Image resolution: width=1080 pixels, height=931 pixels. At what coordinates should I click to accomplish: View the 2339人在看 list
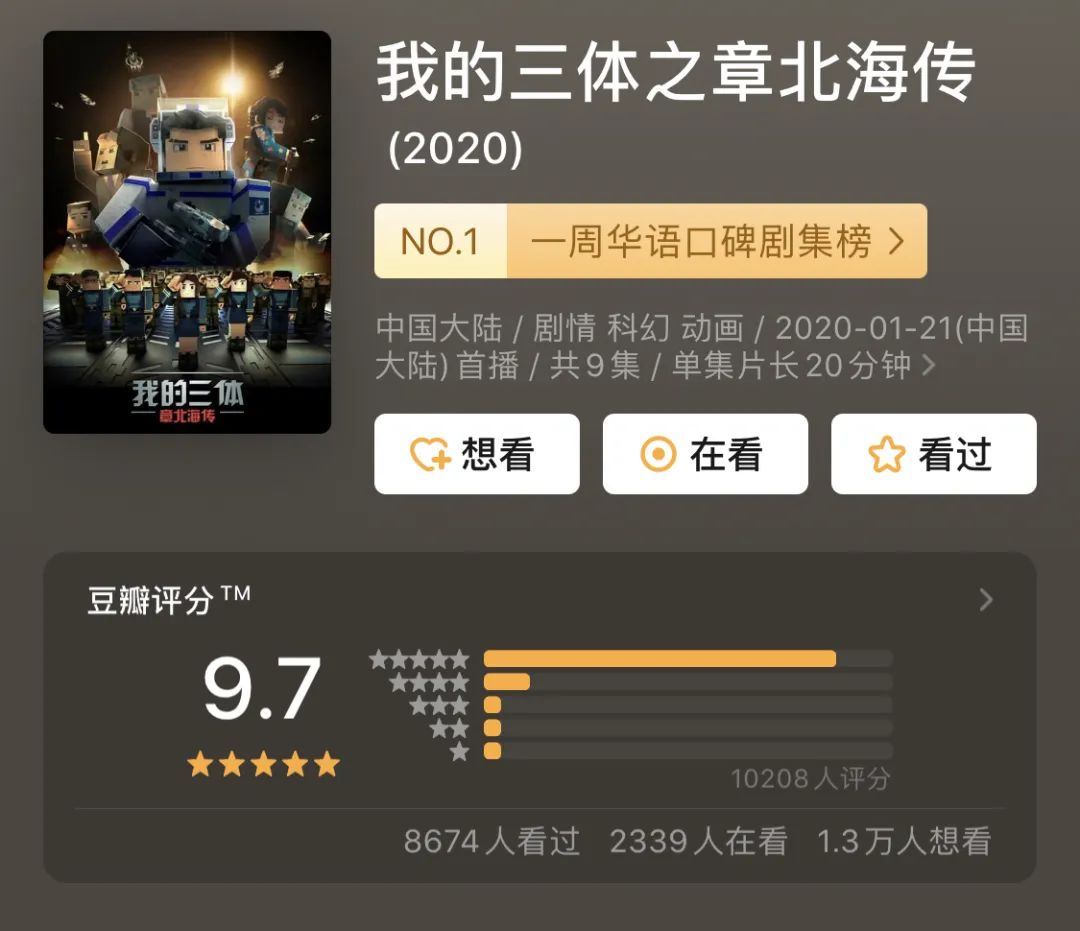pyautogui.click(x=698, y=841)
